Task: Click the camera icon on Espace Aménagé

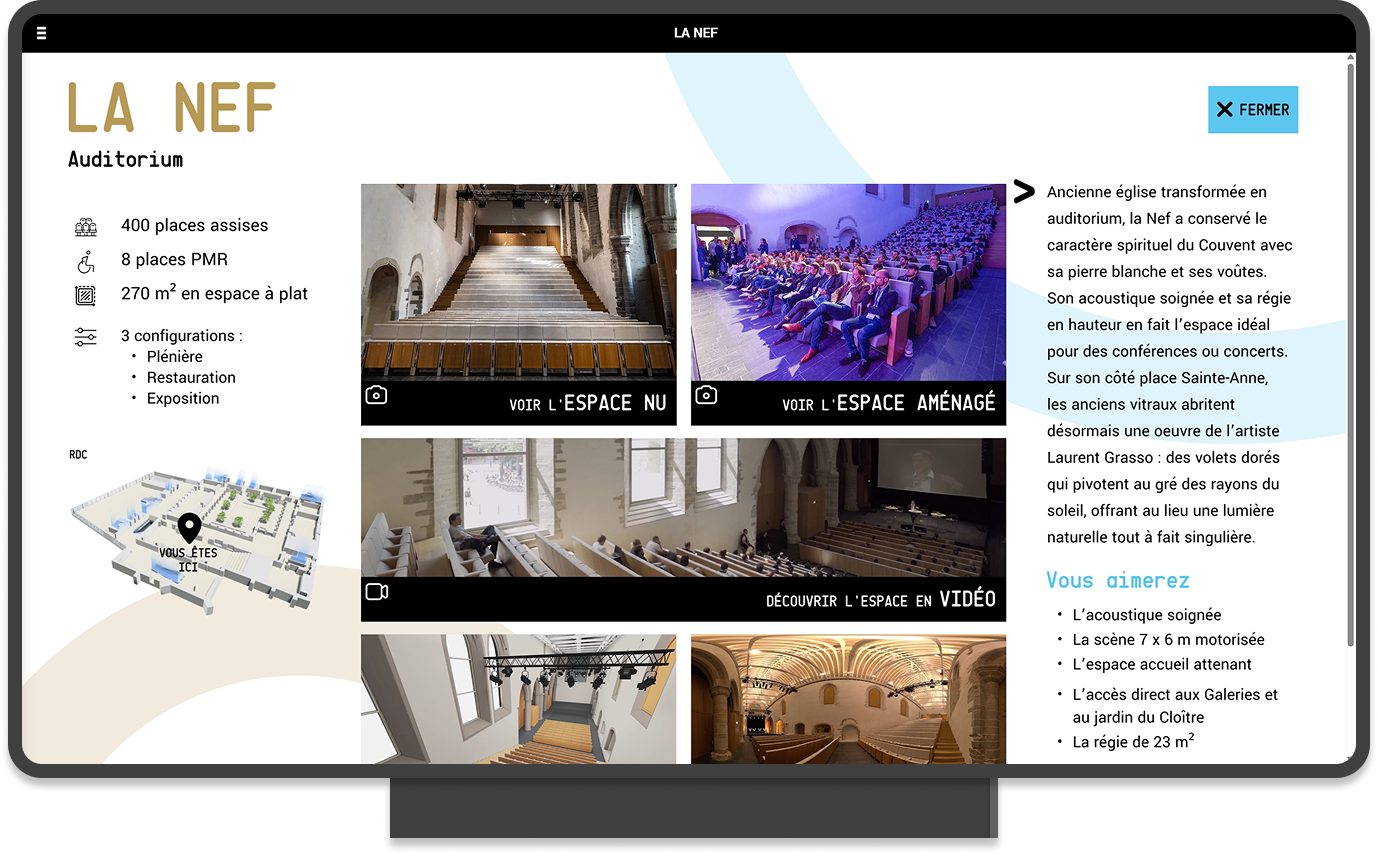Action: (x=706, y=395)
